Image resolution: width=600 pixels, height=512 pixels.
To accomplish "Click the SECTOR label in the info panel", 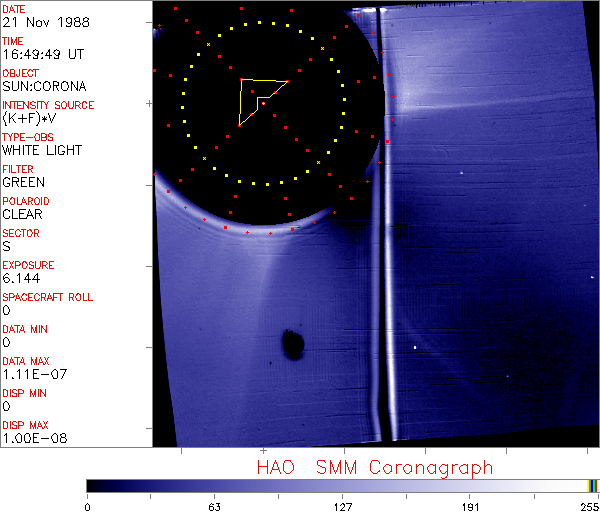I will pos(21,233).
